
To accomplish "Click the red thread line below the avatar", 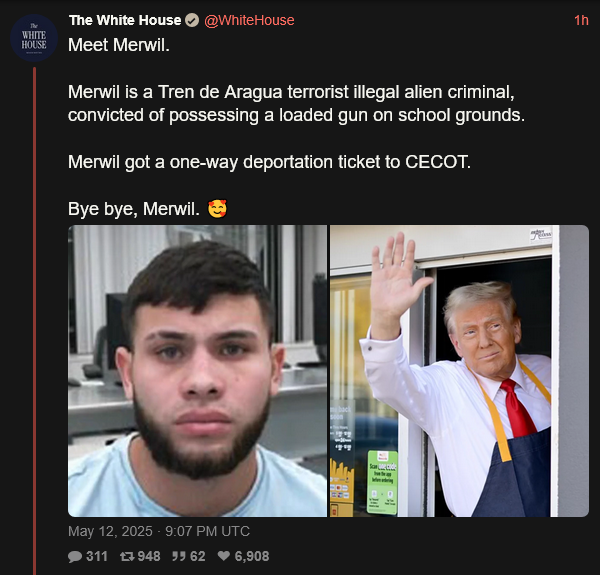I will tap(34, 321).
